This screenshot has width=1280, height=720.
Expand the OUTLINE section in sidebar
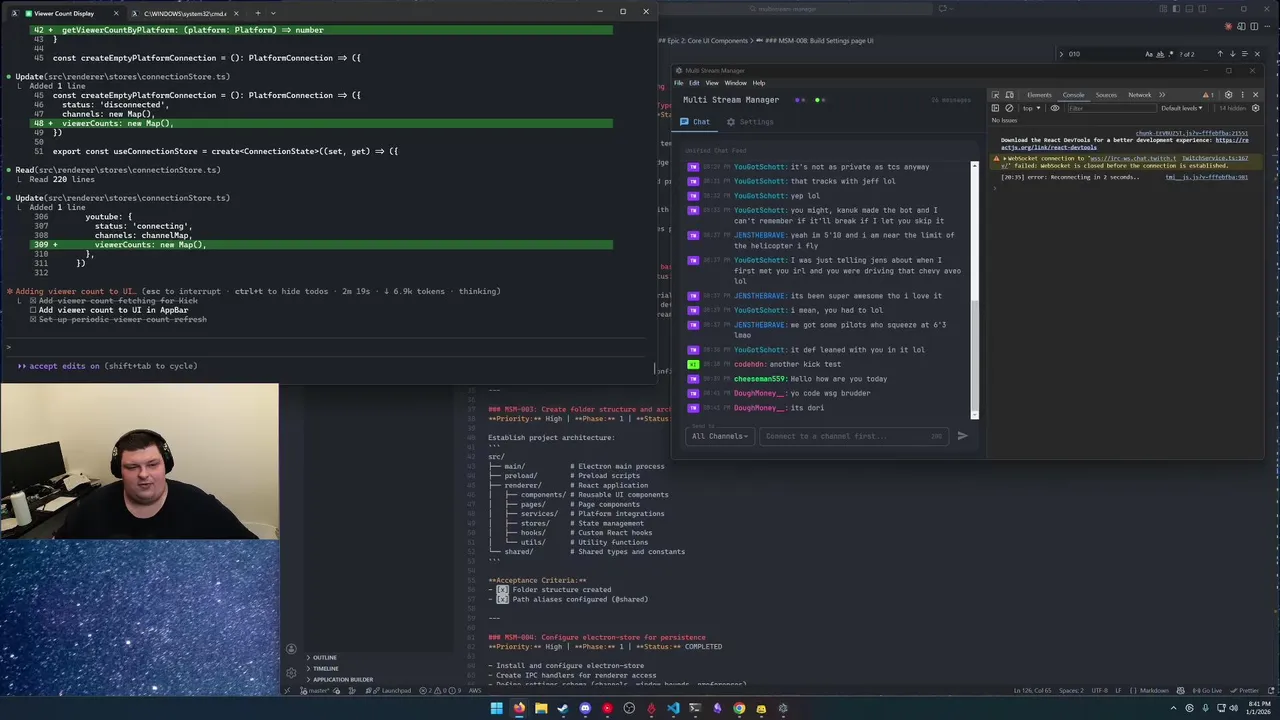click(325, 657)
